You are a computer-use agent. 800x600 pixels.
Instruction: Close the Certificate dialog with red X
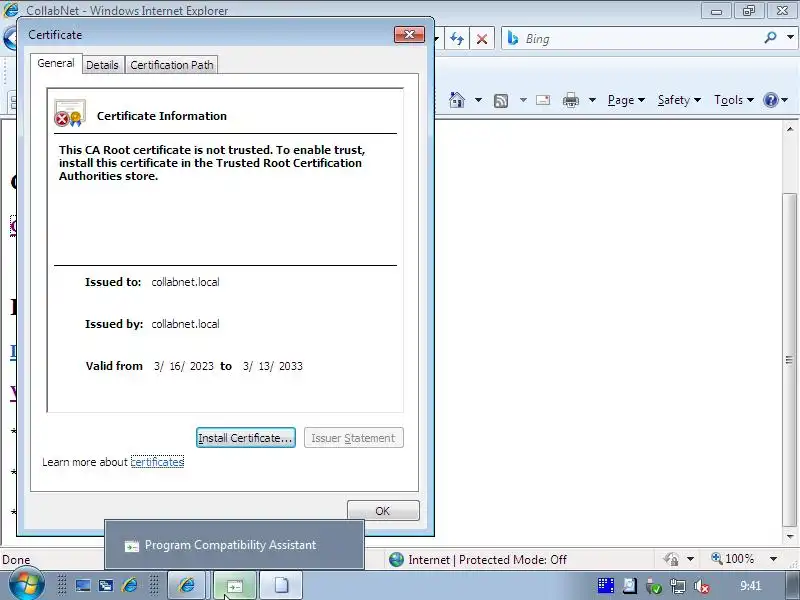click(x=409, y=34)
